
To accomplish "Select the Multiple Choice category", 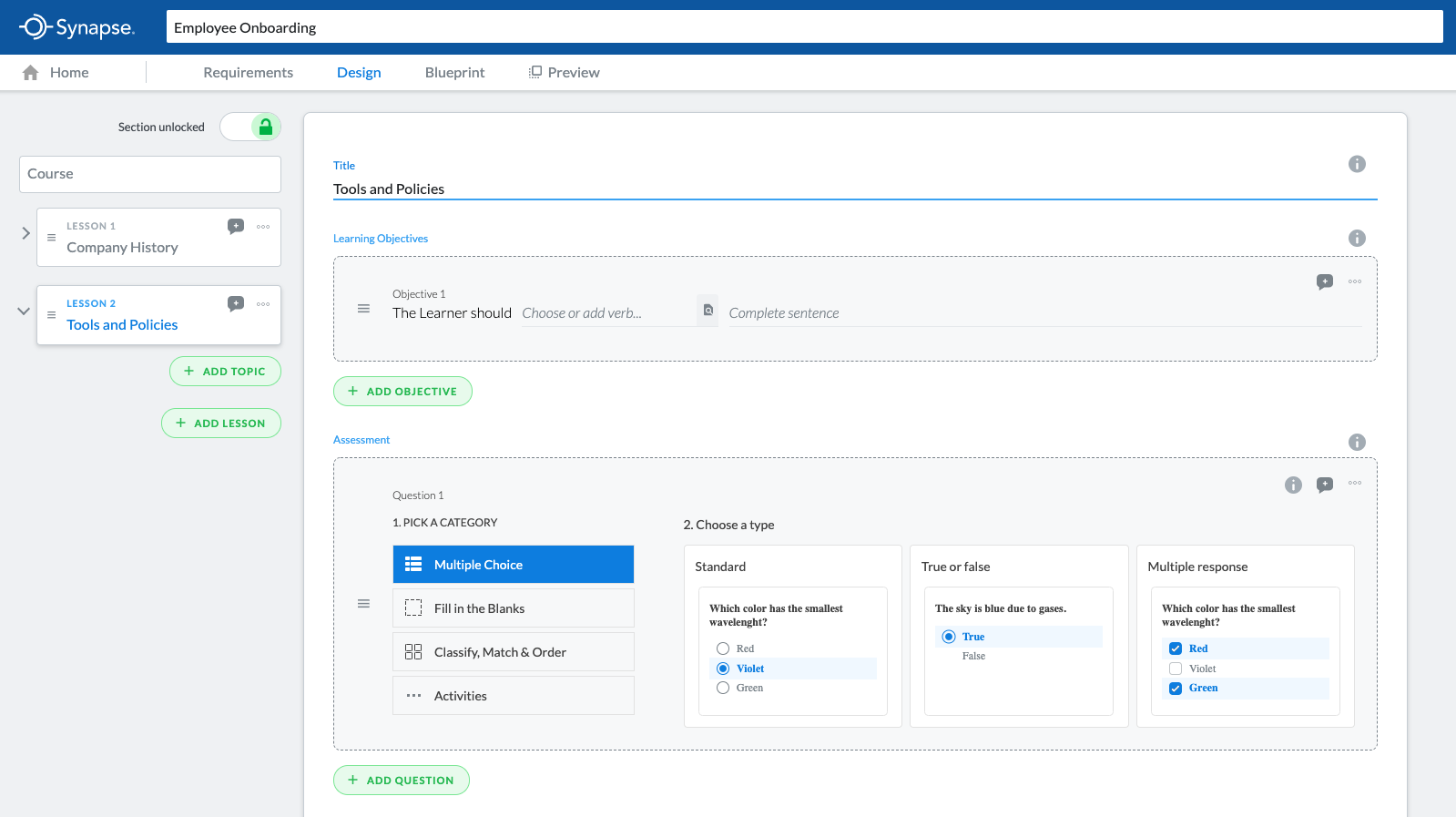I will click(x=514, y=564).
